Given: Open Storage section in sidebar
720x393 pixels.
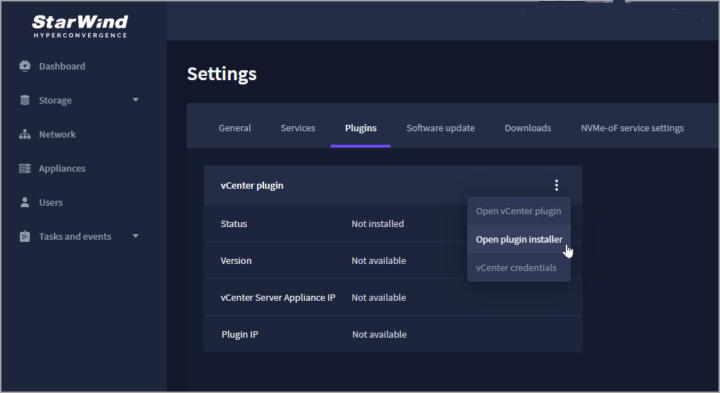Looking at the screenshot, I should [55, 100].
